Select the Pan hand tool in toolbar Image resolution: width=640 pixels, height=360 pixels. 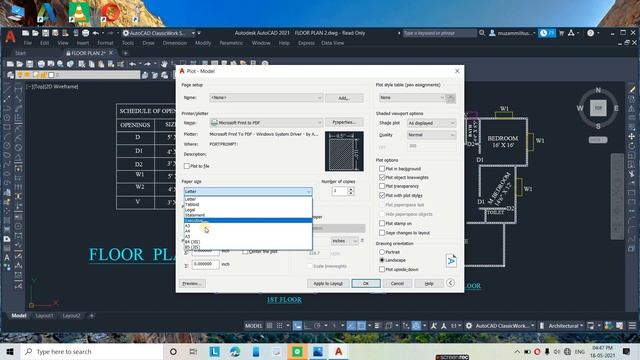pyautogui.click(x=164, y=64)
